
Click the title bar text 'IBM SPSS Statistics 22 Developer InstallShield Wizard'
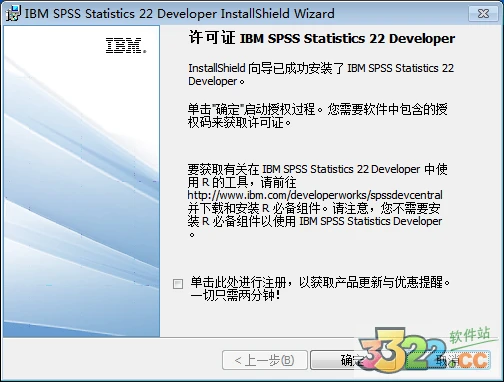(180, 14)
